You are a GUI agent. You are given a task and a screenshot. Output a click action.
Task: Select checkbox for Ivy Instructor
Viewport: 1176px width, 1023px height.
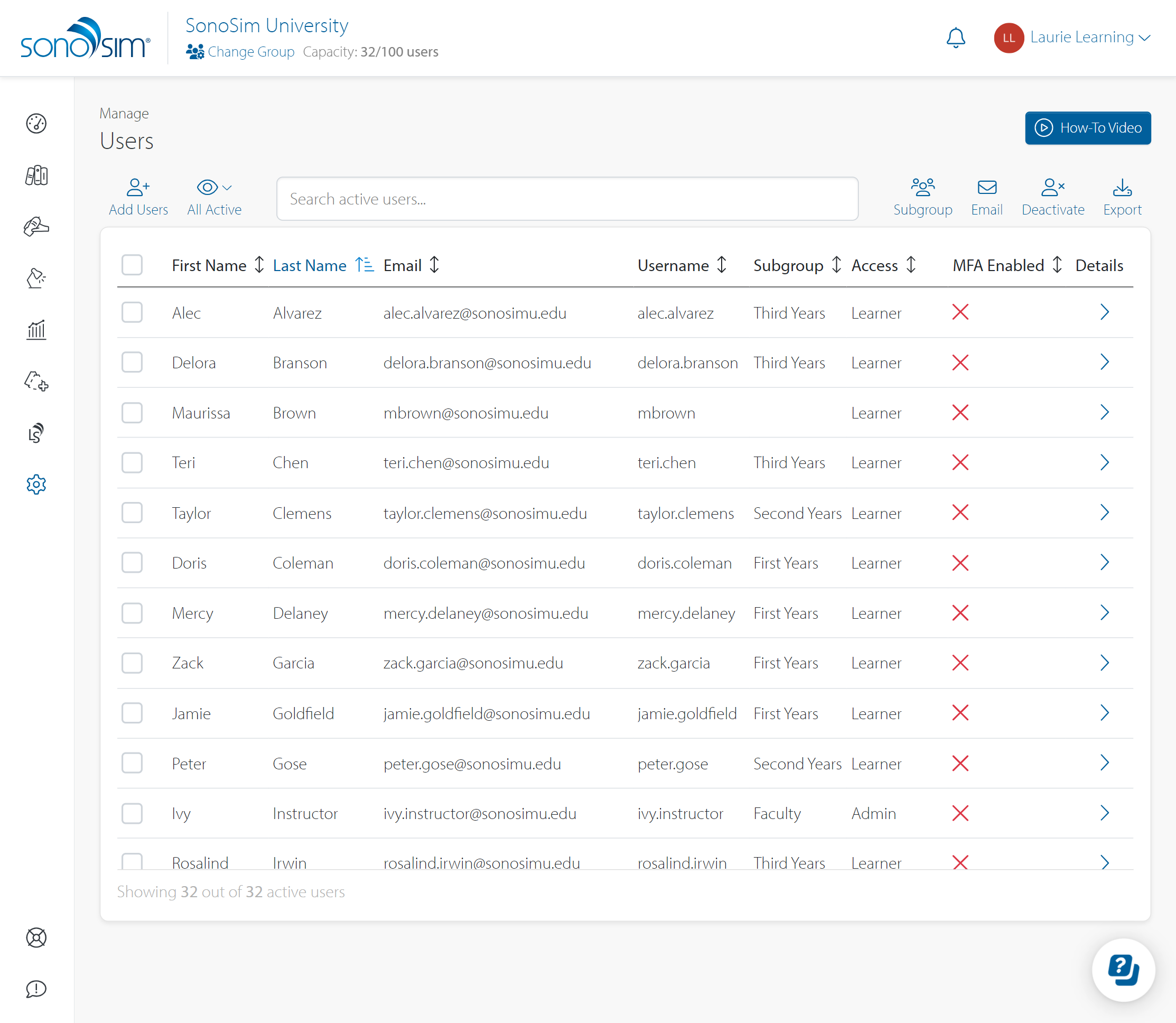132,813
